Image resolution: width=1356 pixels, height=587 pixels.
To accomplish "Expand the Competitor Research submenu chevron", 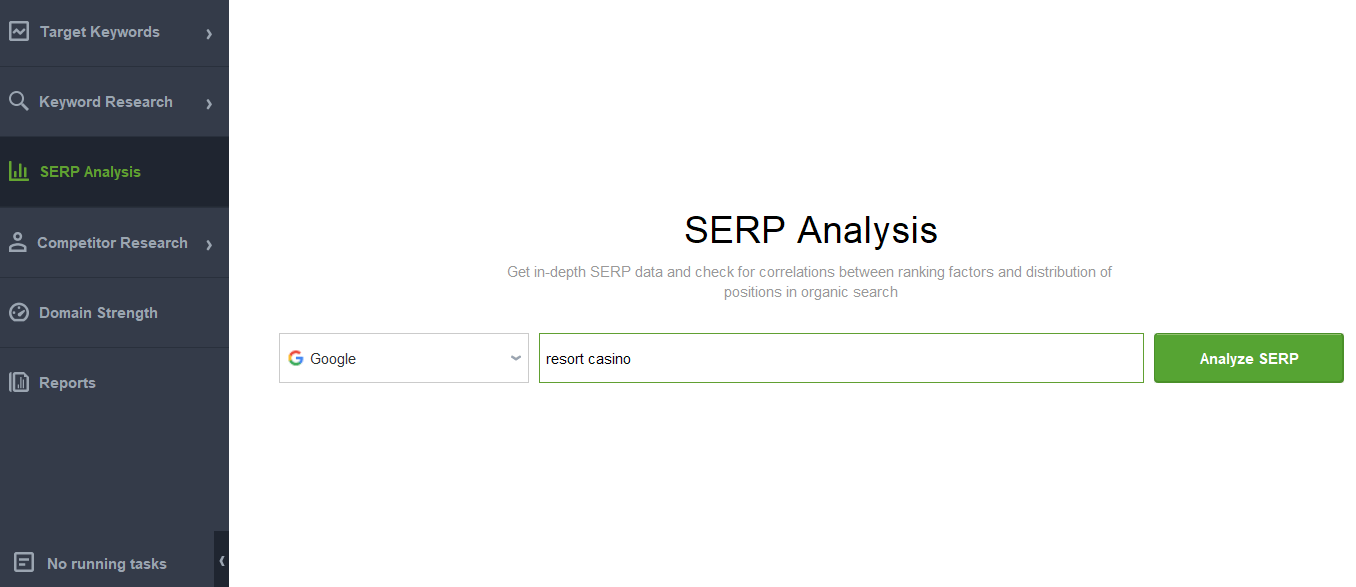I will pyautogui.click(x=209, y=245).
